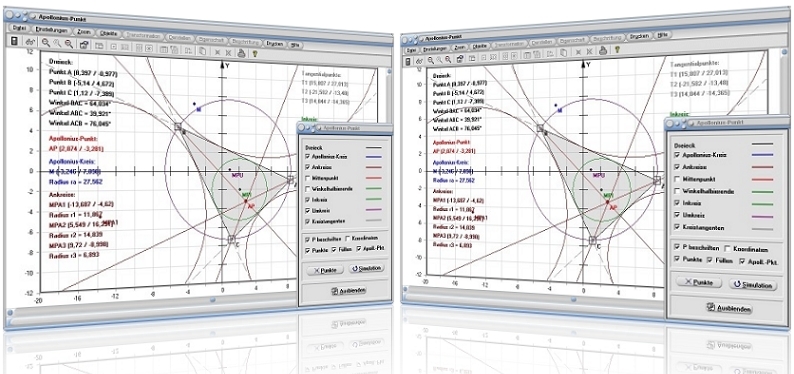Enable Mittelpunkt checkbox in left panel
The height and width of the screenshot is (374, 794).
point(307,178)
